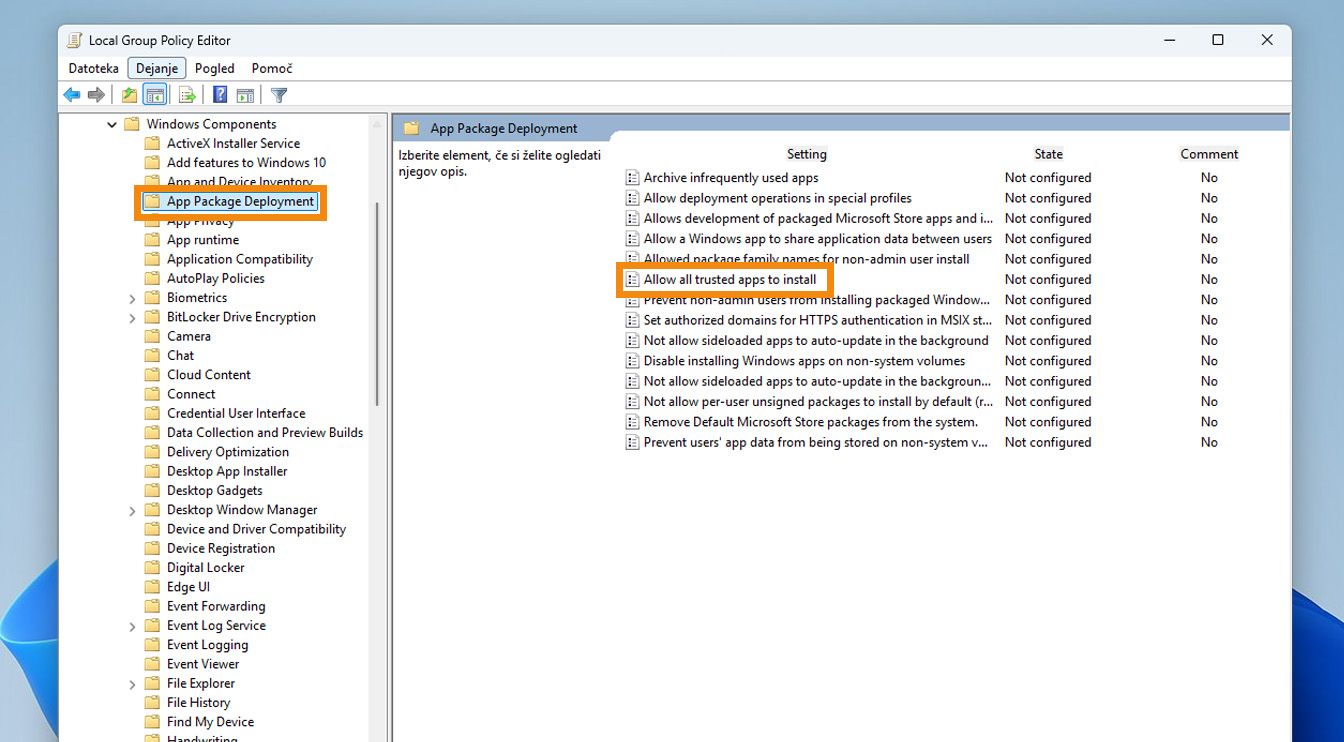Click the folder icon beside Desktop Gadgets
Viewport: 1344px width, 742px height.
[152, 490]
